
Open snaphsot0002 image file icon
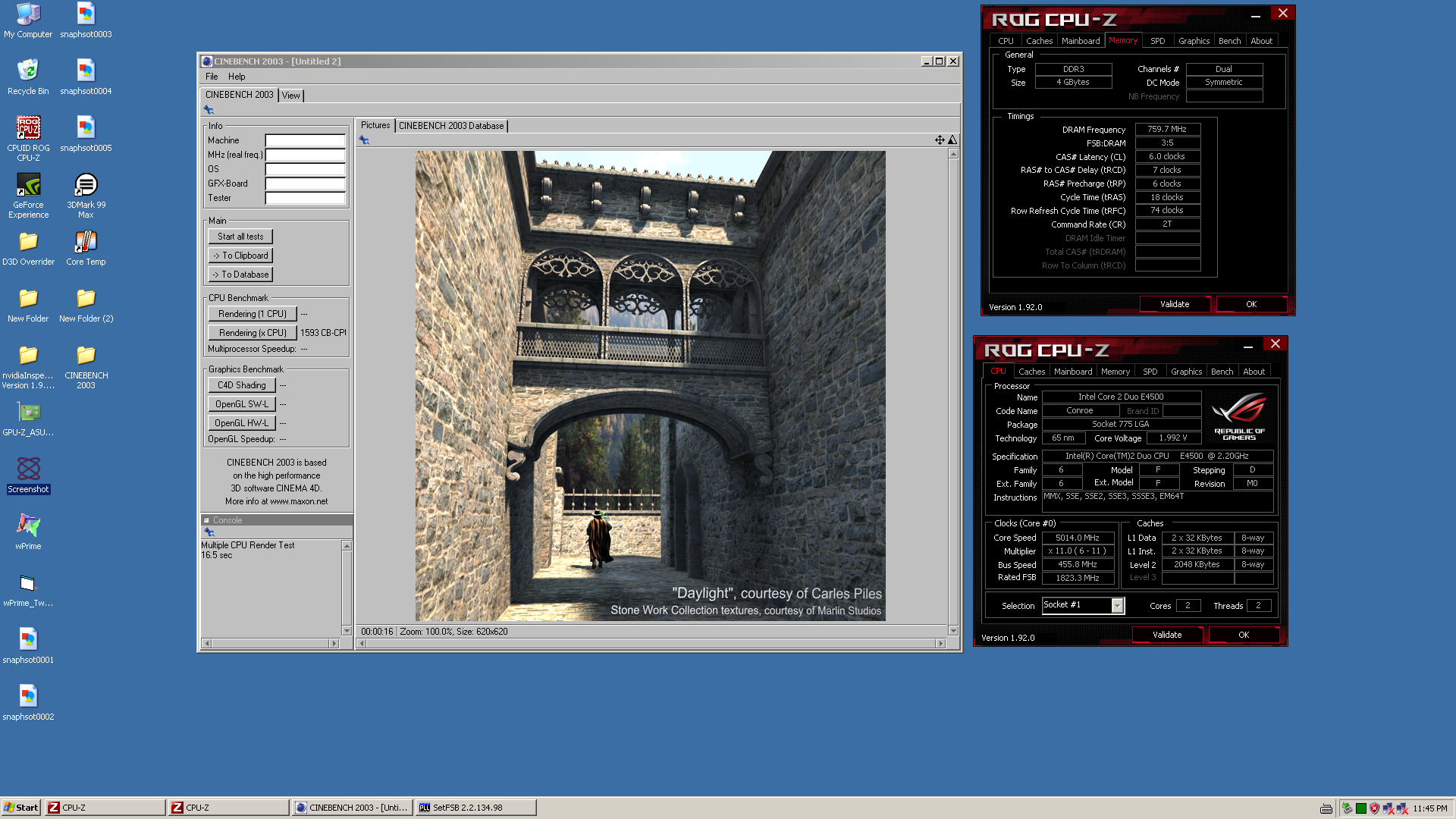click(x=28, y=703)
